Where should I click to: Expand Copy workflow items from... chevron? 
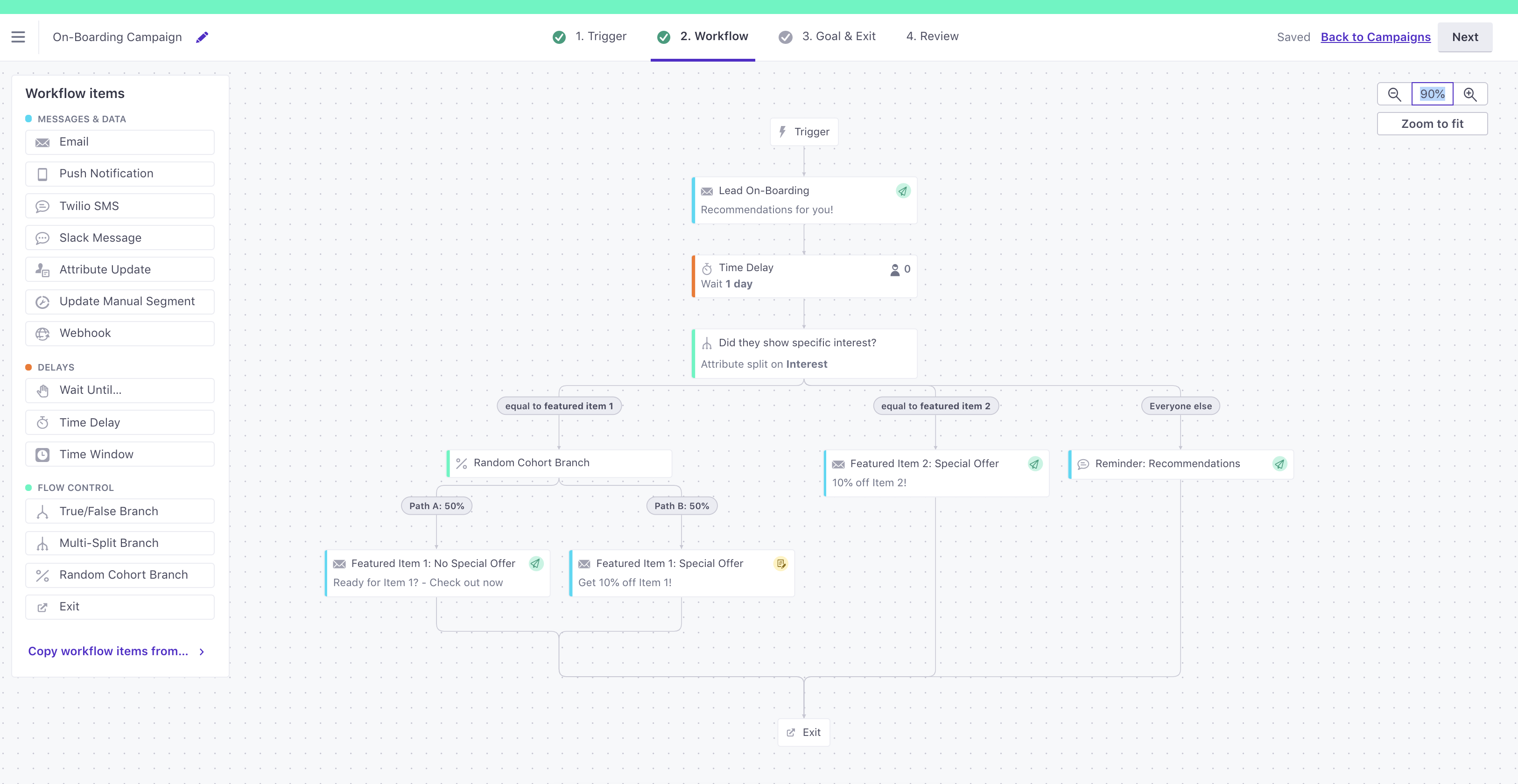click(202, 651)
